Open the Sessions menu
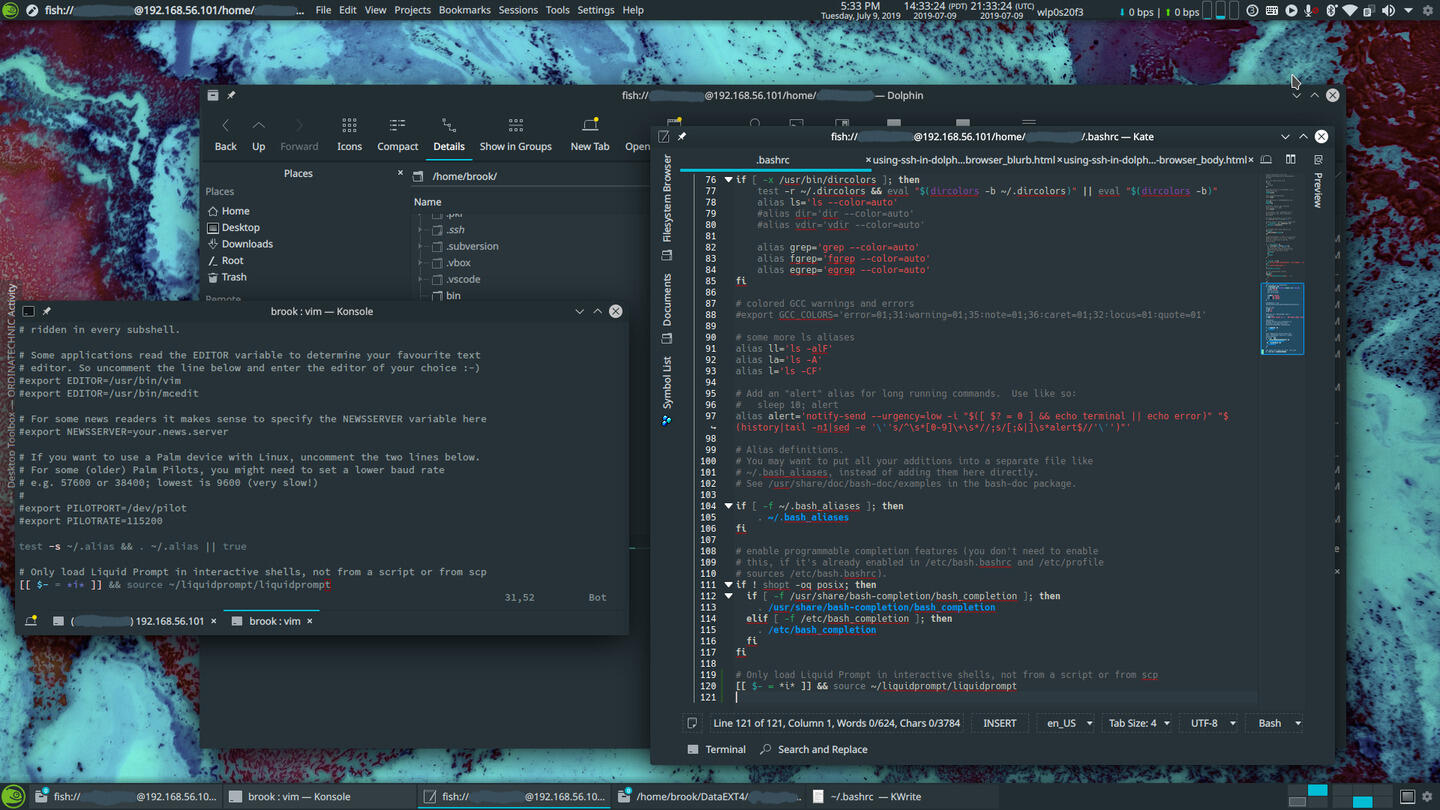This screenshot has width=1440, height=810. [518, 10]
